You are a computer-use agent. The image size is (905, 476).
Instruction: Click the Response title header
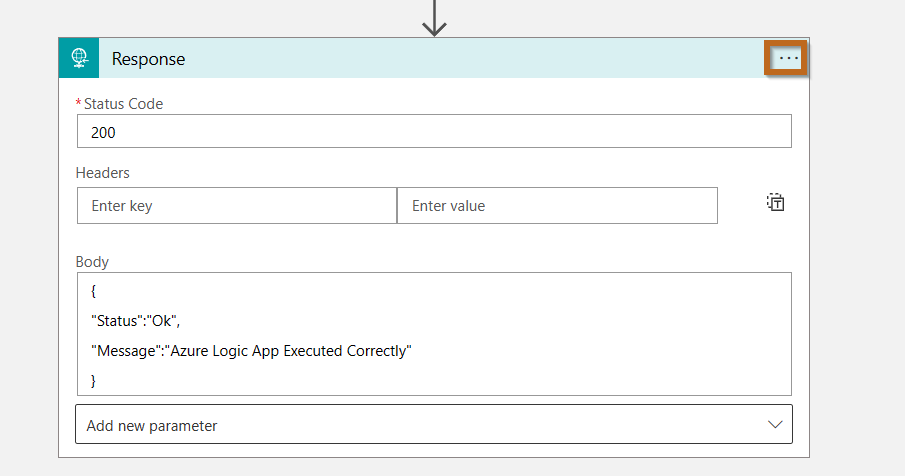(148, 59)
